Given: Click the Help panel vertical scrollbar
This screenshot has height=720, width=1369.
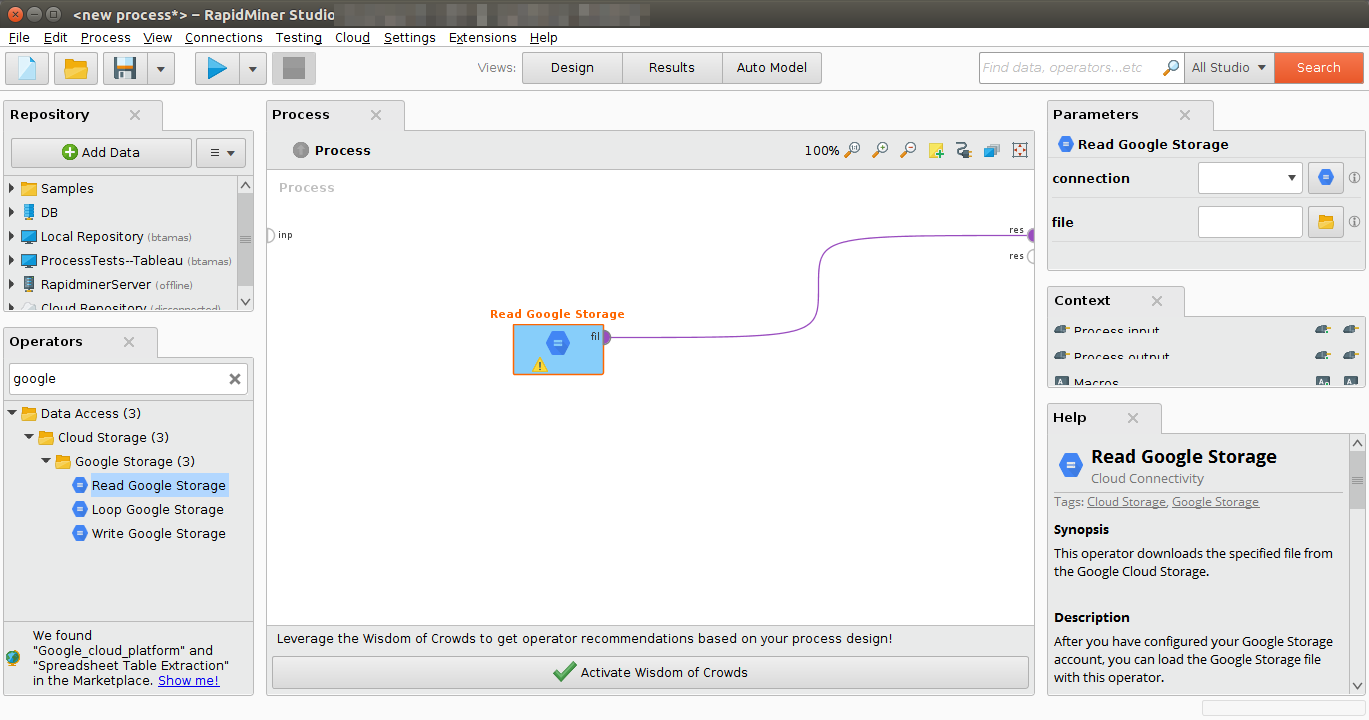Looking at the screenshot, I should click(1357, 564).
